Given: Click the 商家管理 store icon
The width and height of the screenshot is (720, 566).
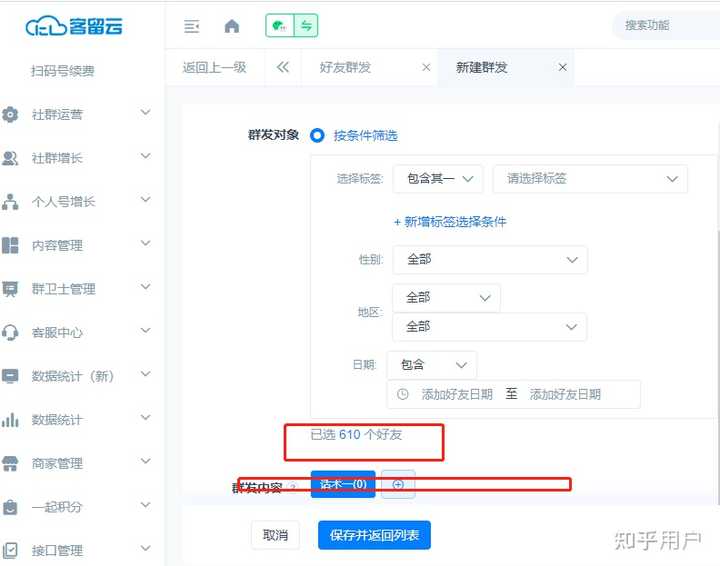Looking at the screenshot, I should 11,464.
